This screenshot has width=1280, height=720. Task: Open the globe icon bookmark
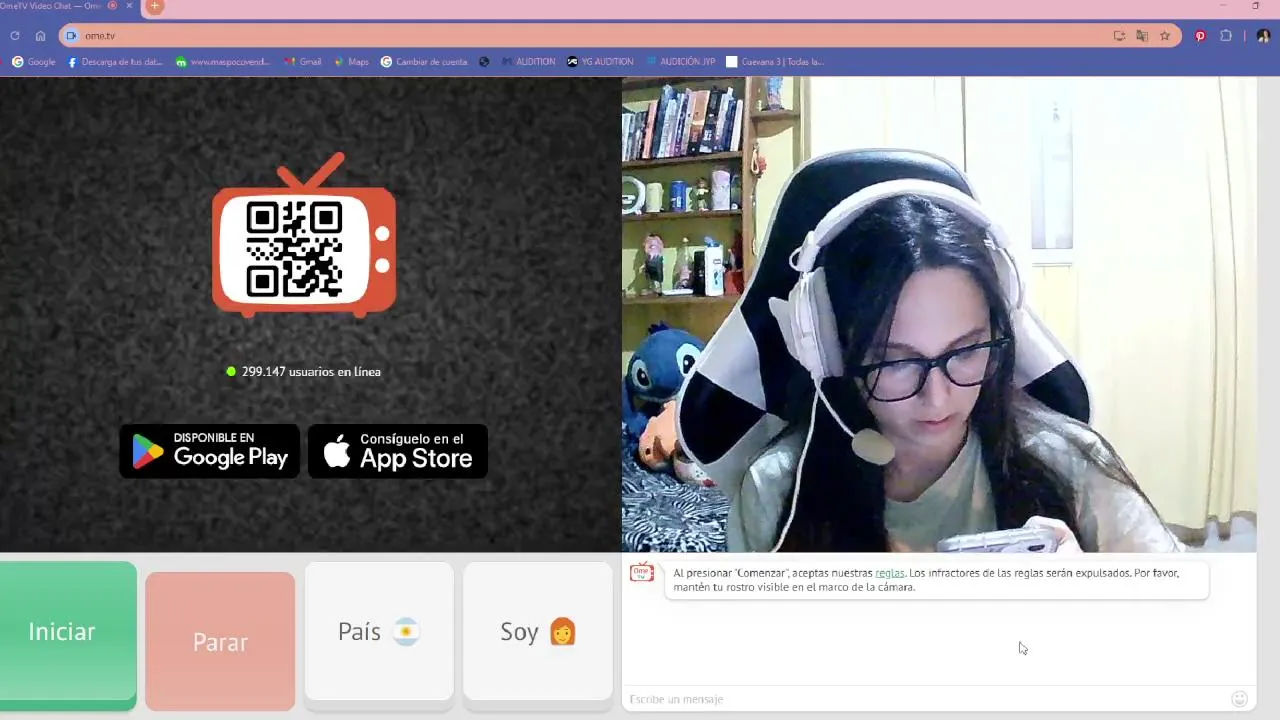[484, 62]
